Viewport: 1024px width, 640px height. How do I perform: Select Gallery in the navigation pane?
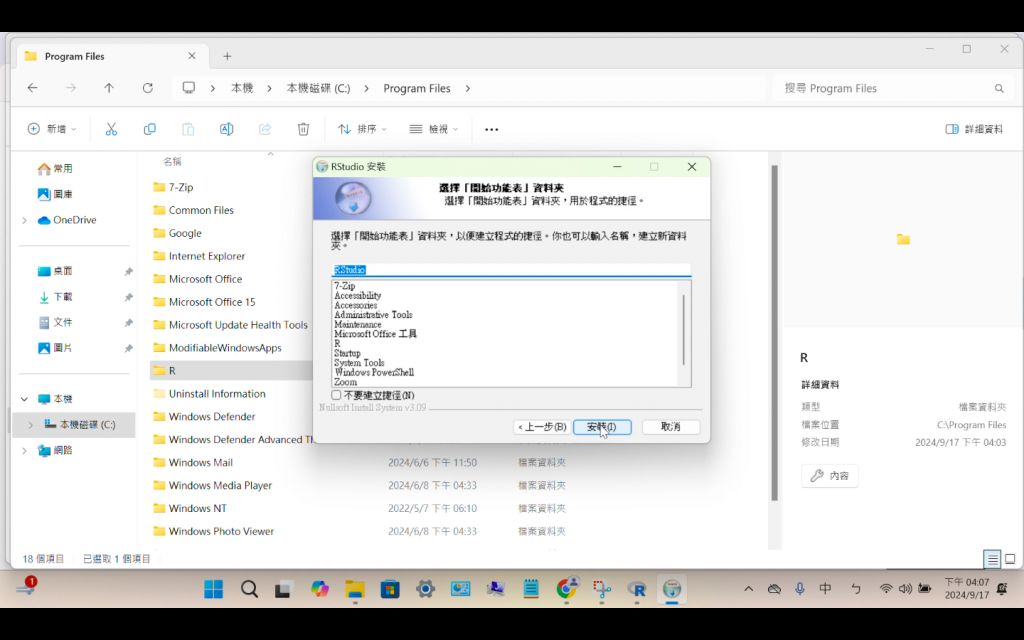click(55, 194)
